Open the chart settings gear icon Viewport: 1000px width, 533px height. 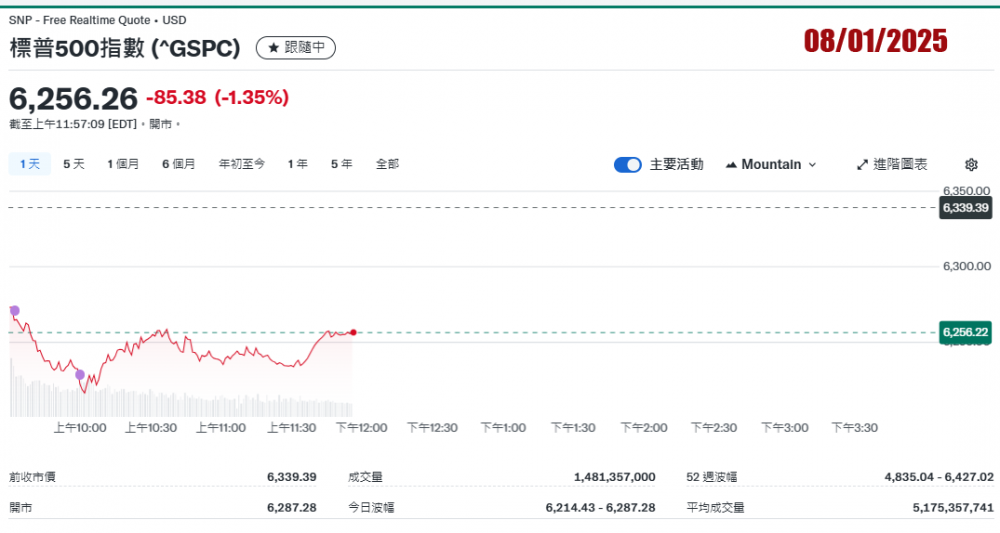tap(971, 165)
